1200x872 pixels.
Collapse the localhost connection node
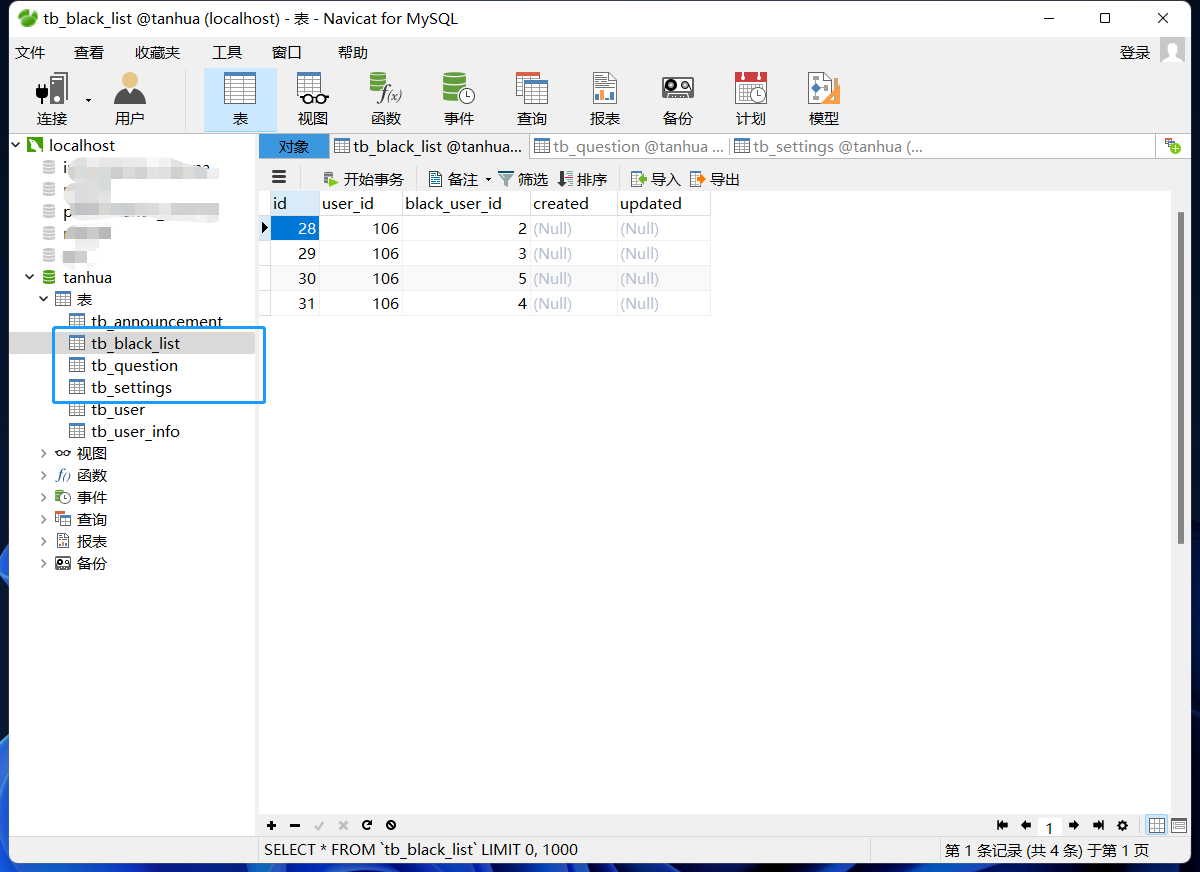[x=16, y=145]
